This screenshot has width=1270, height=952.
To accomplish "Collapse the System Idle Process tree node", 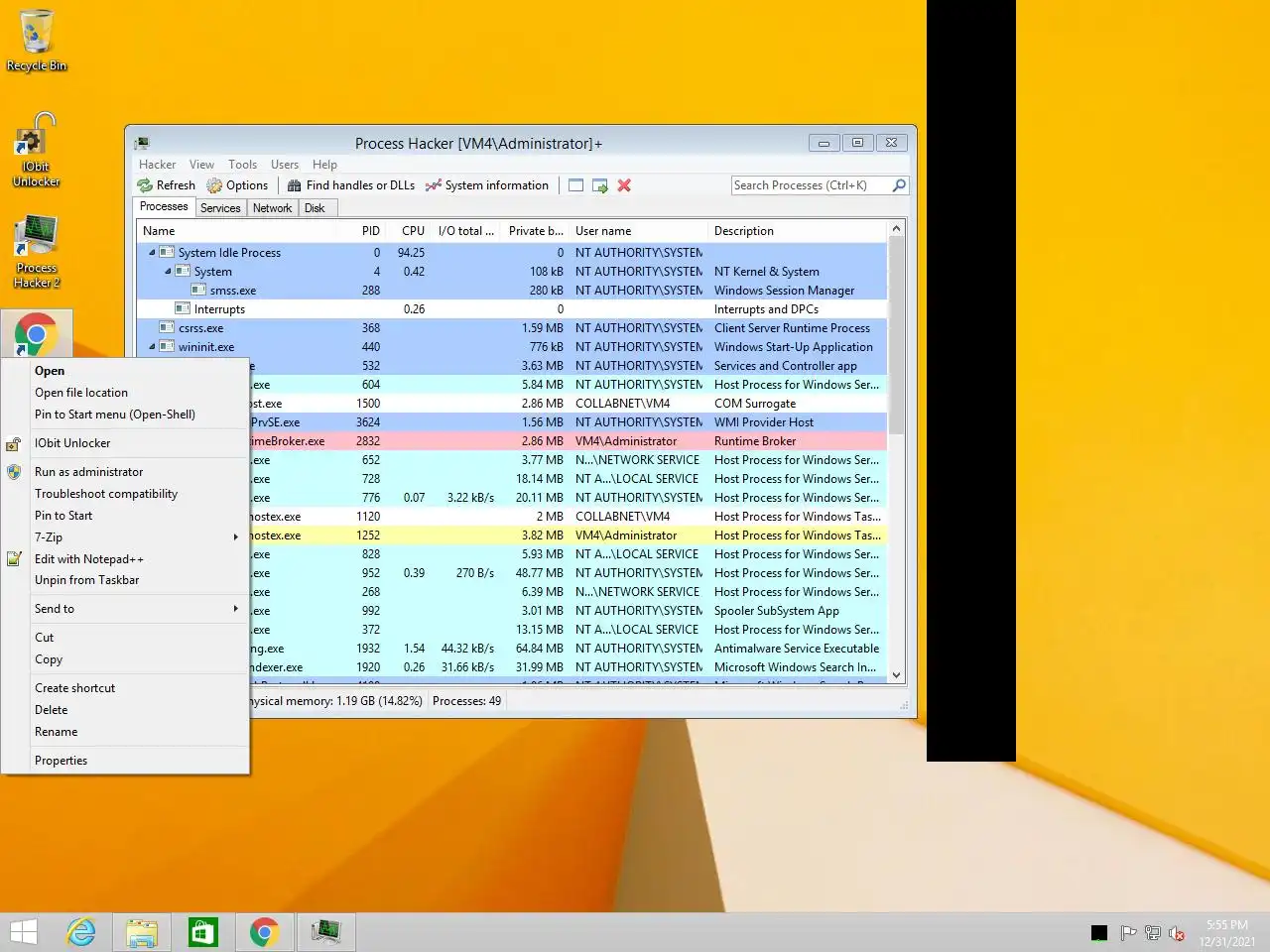I will pos(152,253).
